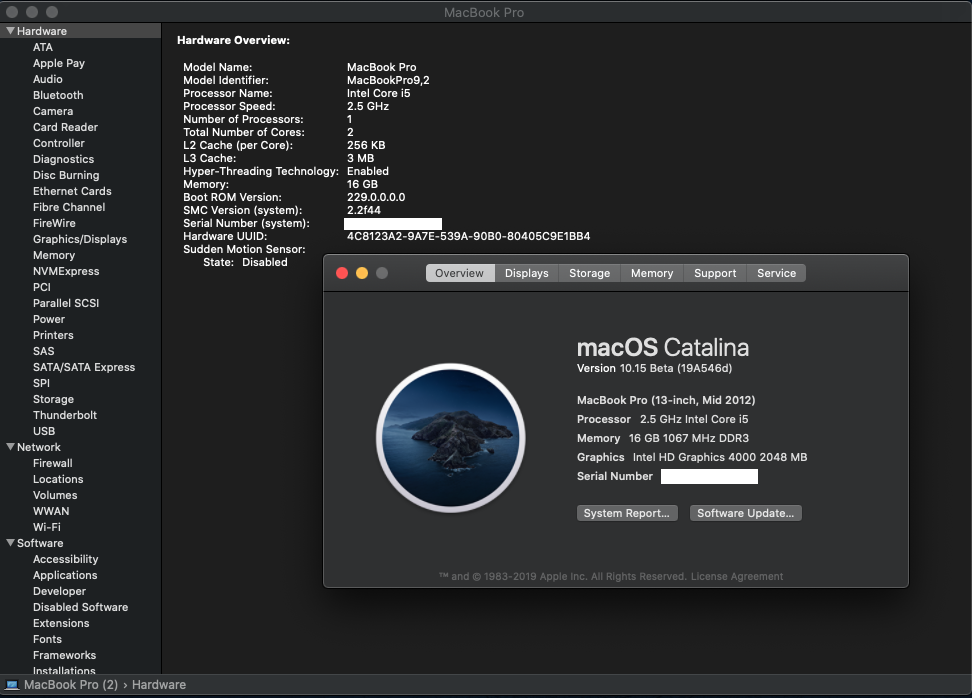
Task: Select Disabled Software in the sidebar
Action: [81, 607]
